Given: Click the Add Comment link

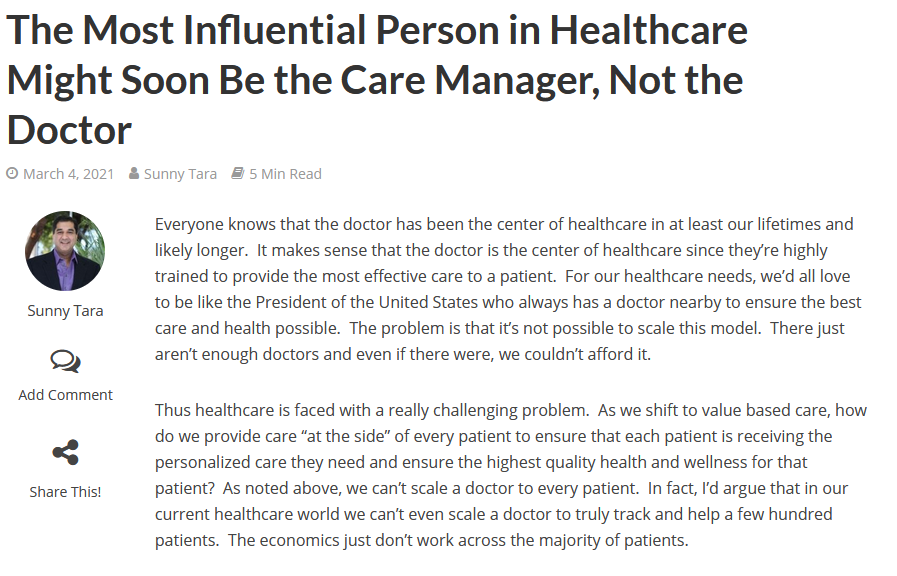Looking at the screenshot, I should click(x=65, y=395).
